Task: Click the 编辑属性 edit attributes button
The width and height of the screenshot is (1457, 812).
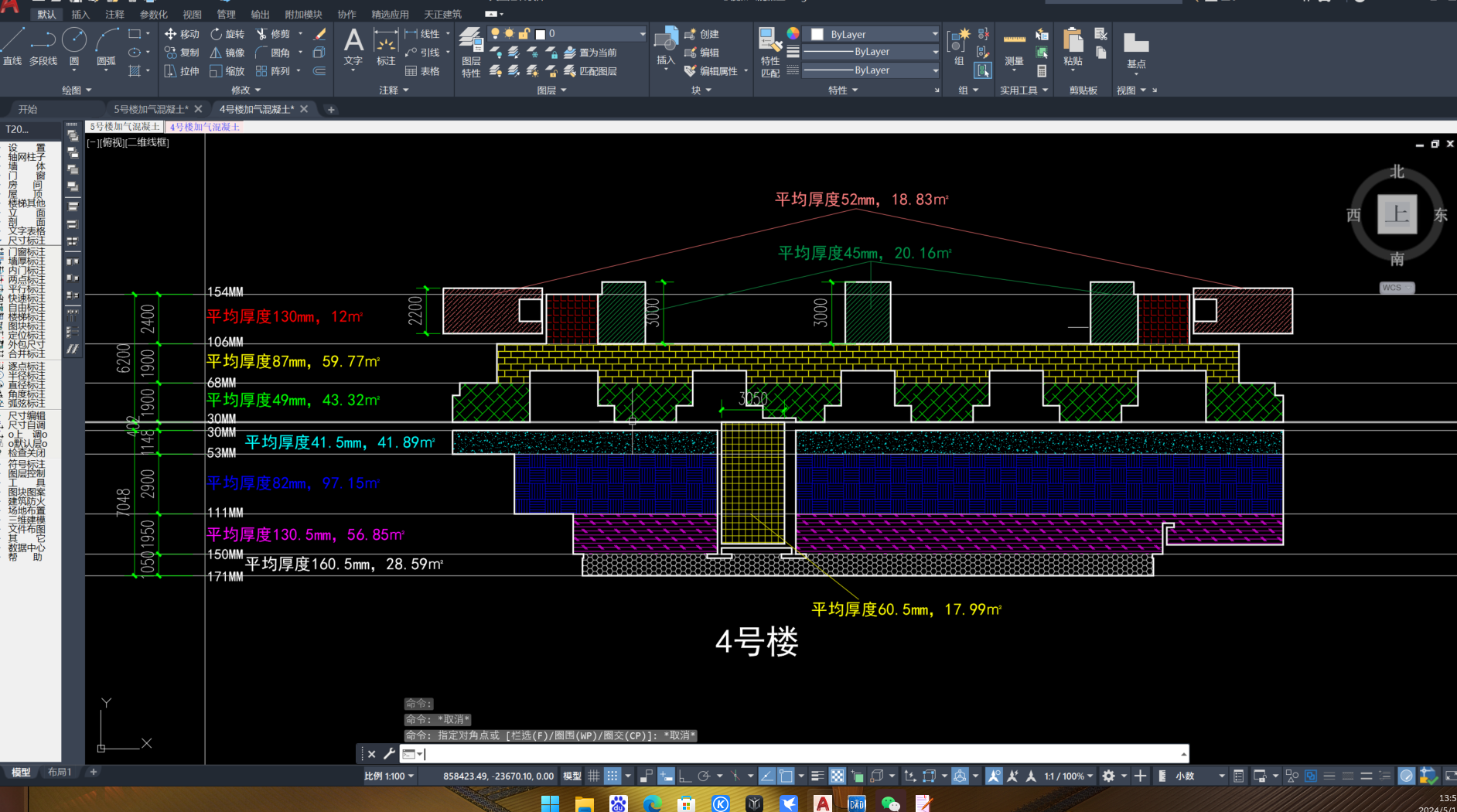Action: pyautogui.click(x=711, y=71)
